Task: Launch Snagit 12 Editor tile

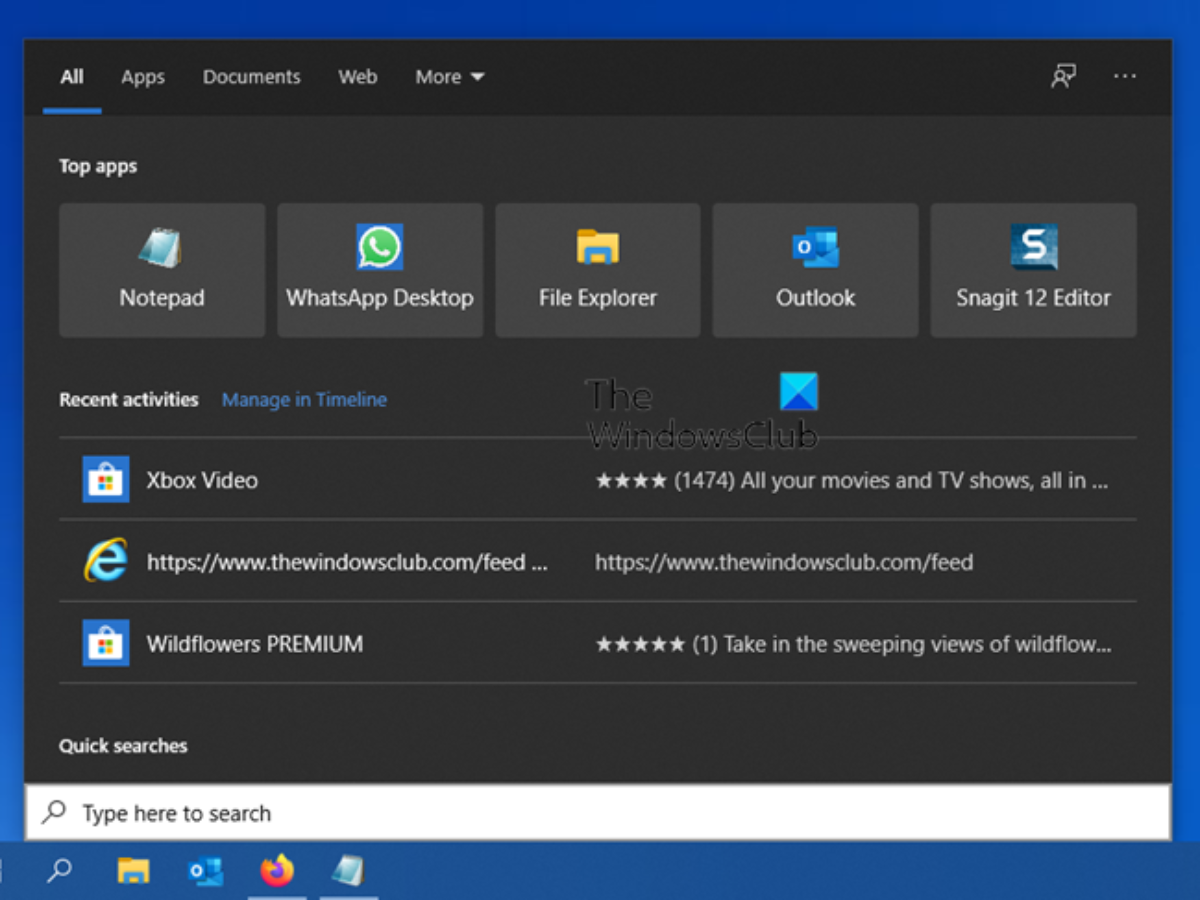Action: [x=1033, y=270]
